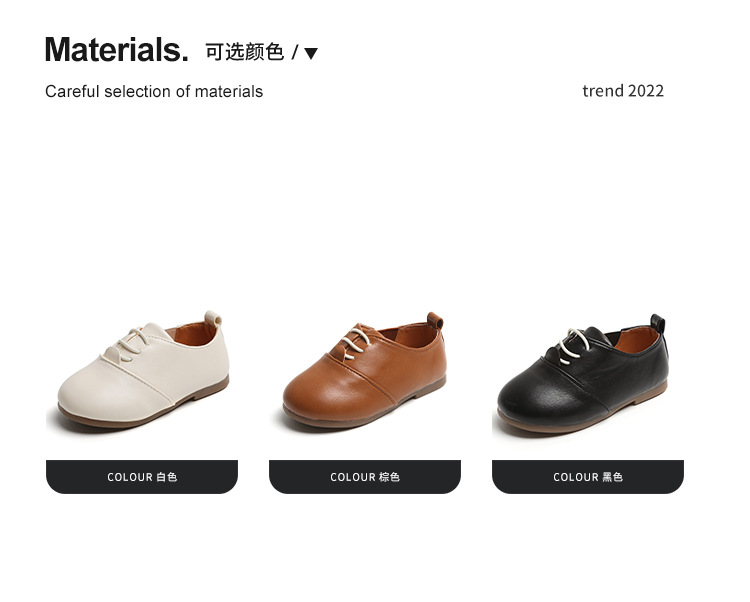Select the COLOUR 白色 button

(x=142, y=477)
